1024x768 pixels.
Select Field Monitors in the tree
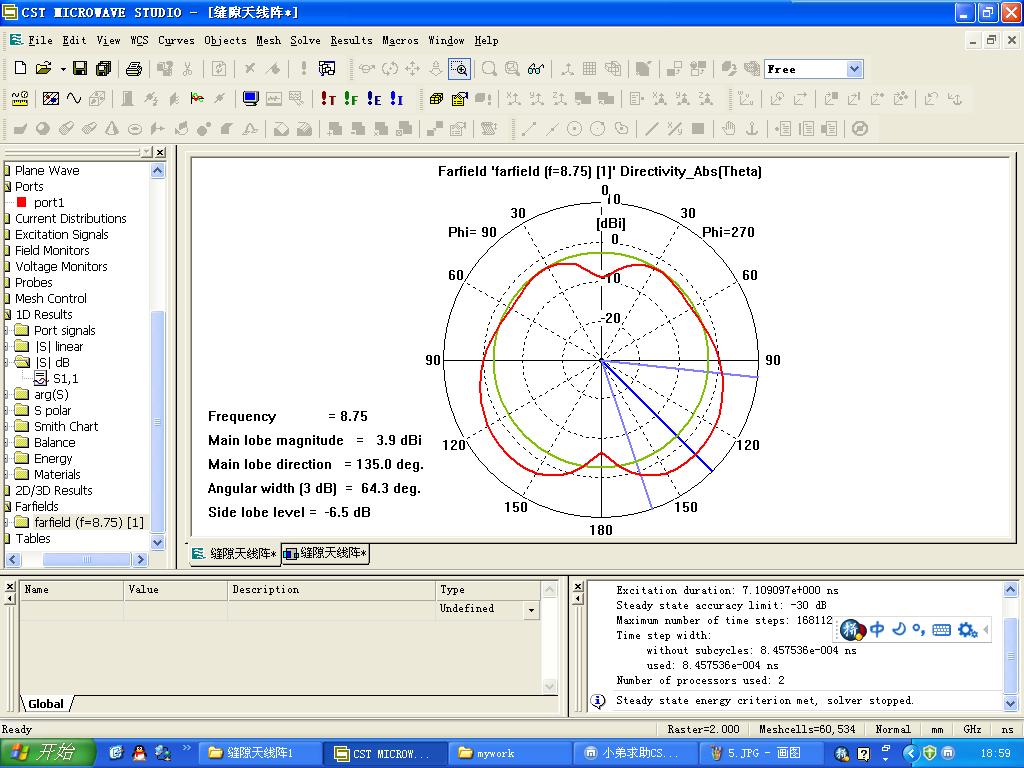[x=52, y=250]
